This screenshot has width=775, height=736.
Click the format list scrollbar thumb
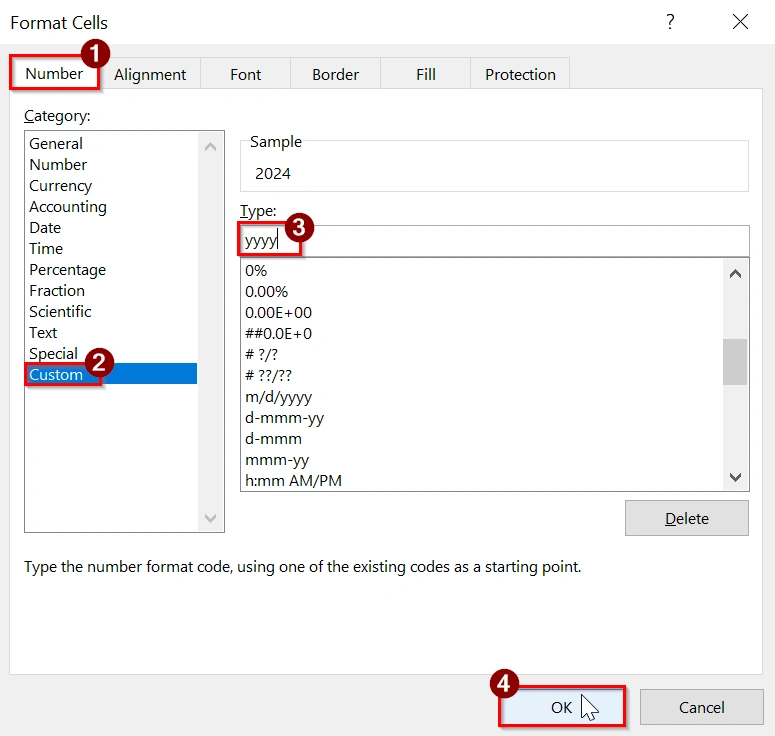(735, 361)
